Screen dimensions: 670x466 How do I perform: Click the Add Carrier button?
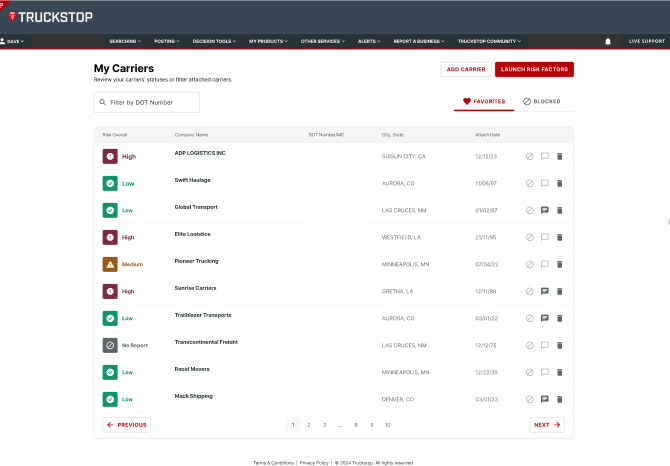pos(466,69)
